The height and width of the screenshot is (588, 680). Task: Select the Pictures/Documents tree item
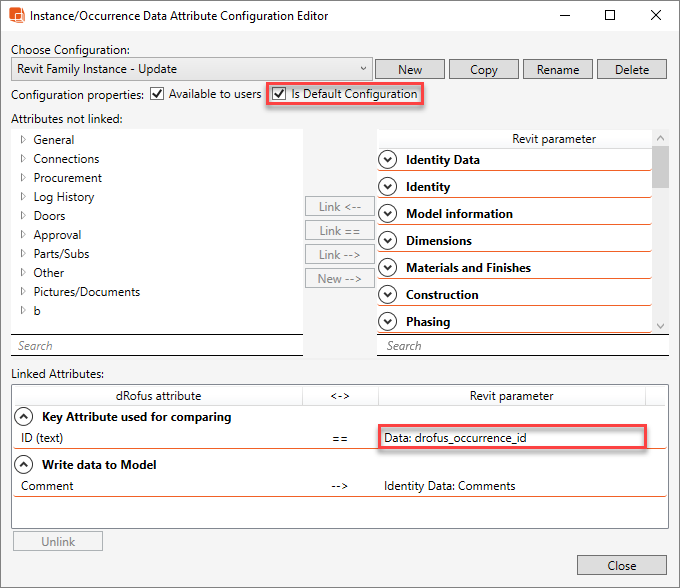click(x=86, y=292)
